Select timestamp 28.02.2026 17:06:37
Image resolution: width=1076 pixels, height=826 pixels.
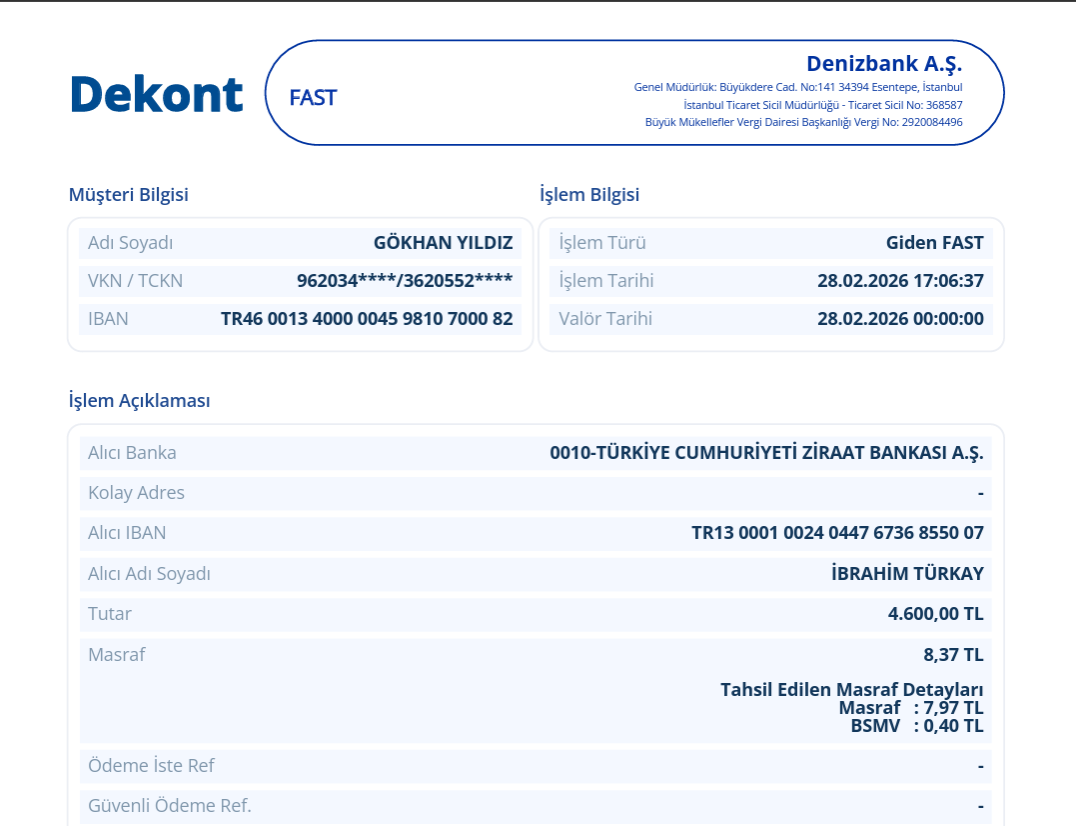click(900, 281)
